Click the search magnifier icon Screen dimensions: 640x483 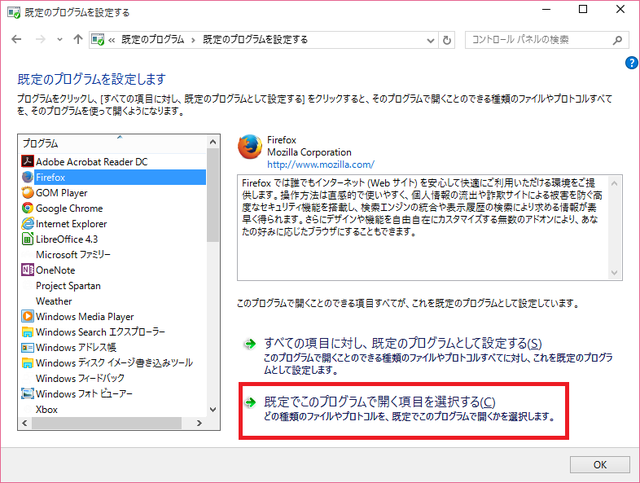click(618, 40)
